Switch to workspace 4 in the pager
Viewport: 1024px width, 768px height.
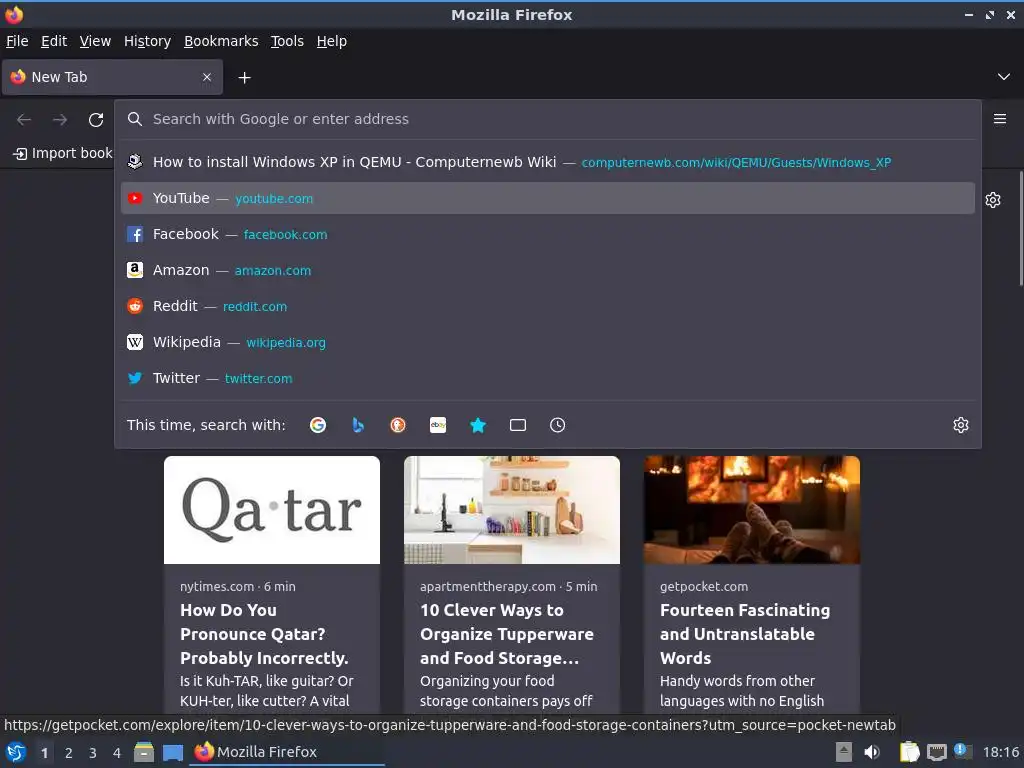[117, 753]
